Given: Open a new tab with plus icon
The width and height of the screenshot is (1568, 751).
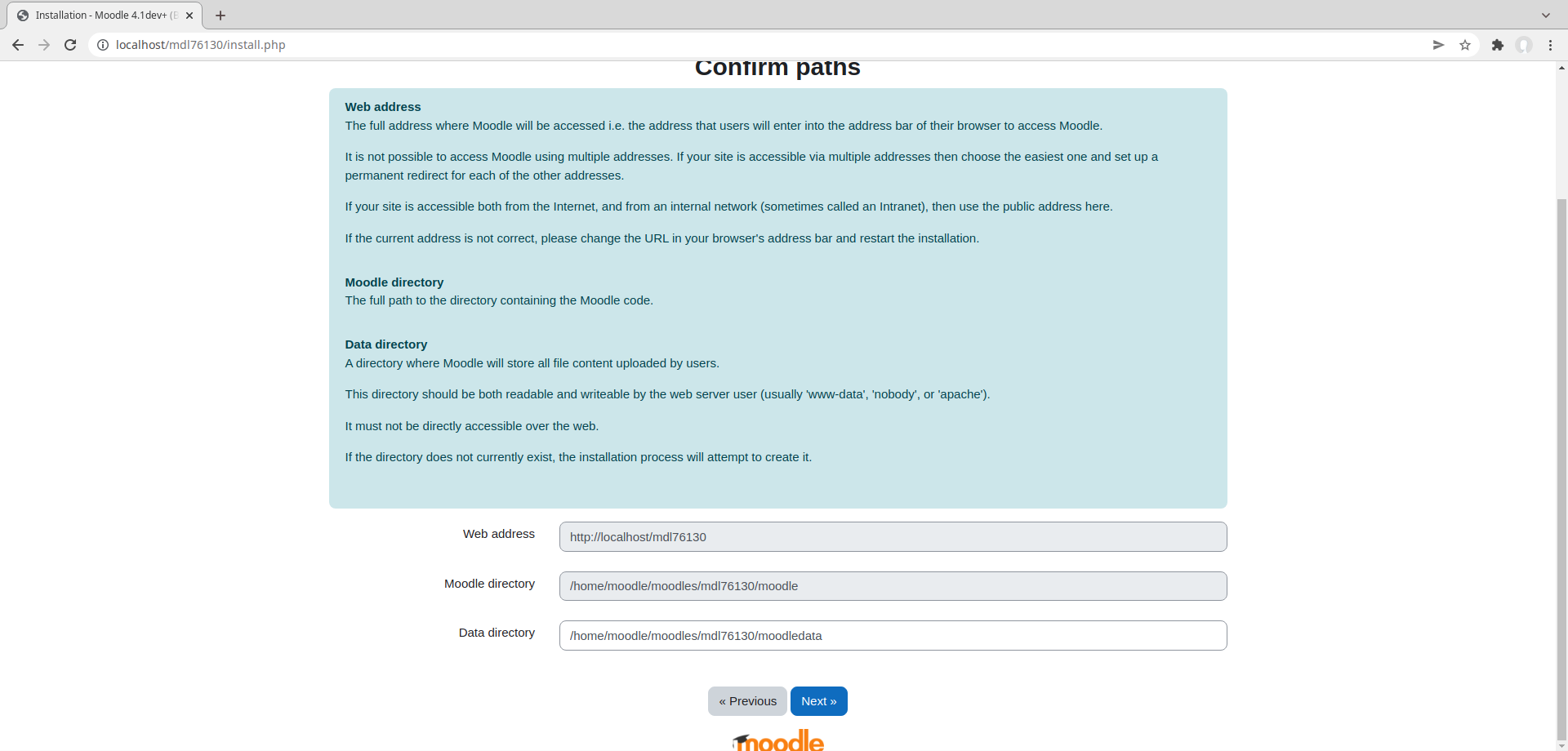Looking at the screenshot, I should pyautogui.click(x=220, y=16).
